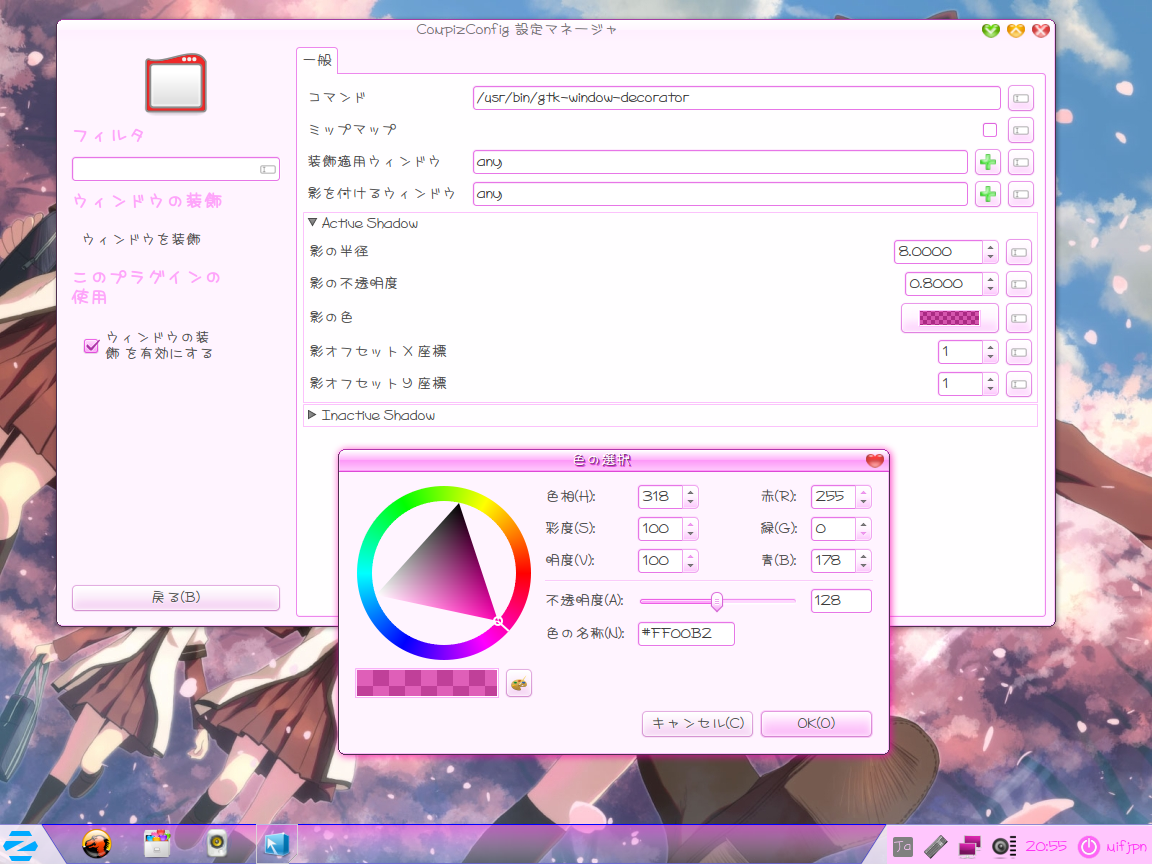Viewport: 1152px width, 864px height.
Task: Increase 影の半径 spinner value
Action: (x=991, y=247)
